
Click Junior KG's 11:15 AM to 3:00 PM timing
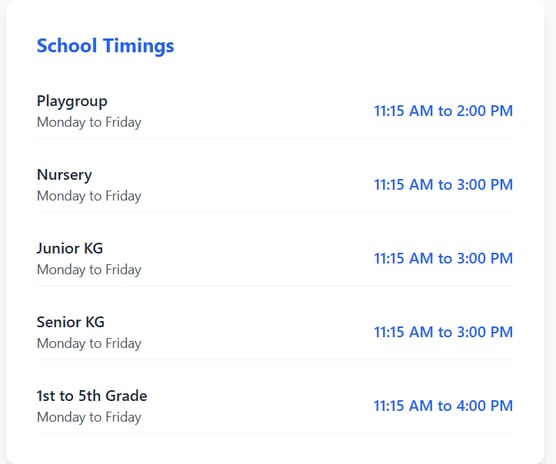(x=443, y=258)
